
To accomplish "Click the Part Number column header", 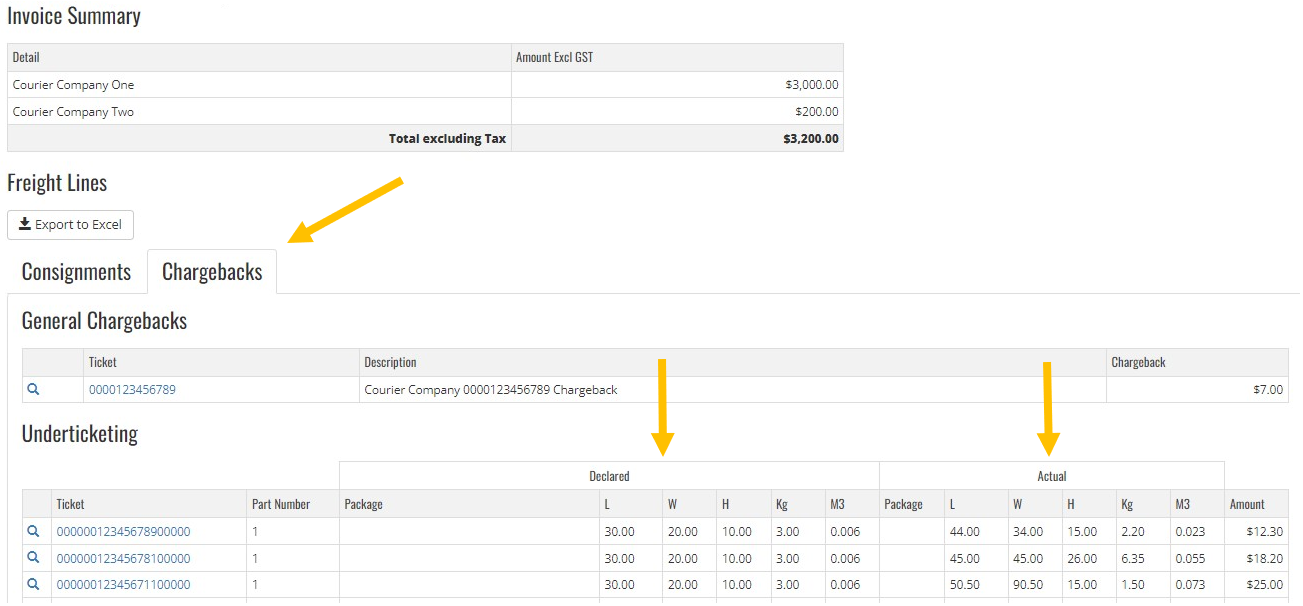I will pos(281,504).
